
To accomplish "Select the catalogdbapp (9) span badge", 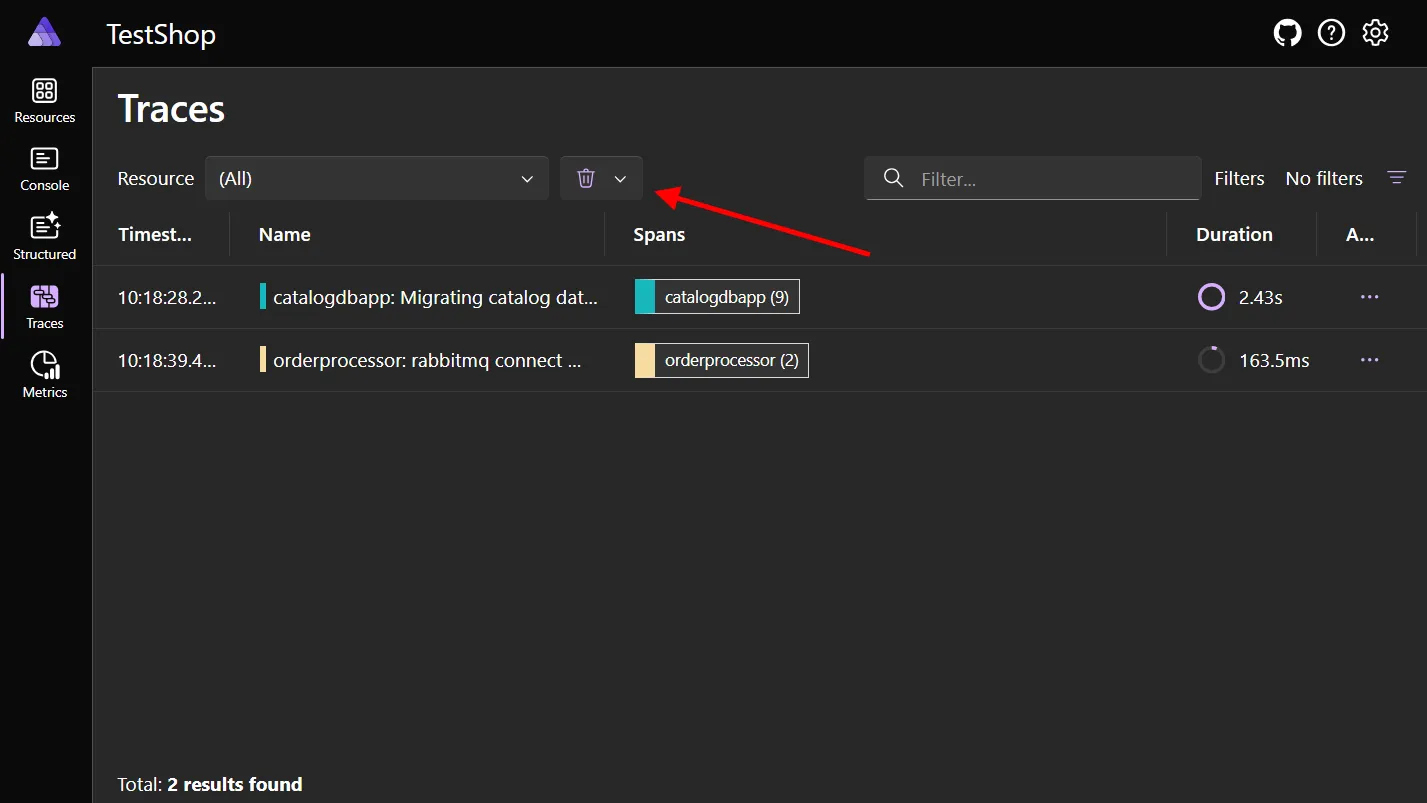I will [716, 296].
